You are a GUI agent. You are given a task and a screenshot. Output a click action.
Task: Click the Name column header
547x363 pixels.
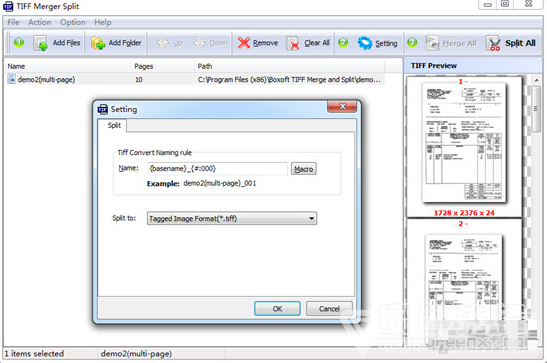pos(16,66)
